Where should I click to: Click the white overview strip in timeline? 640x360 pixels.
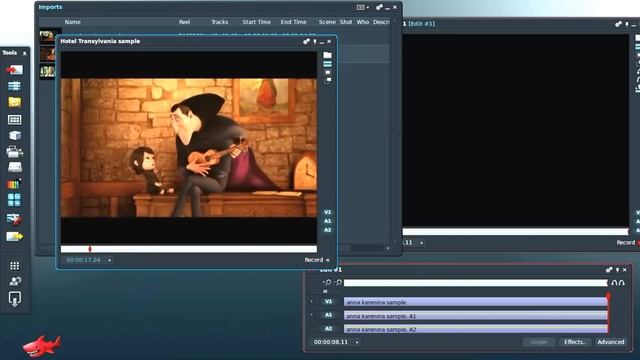tap(476, 283)
